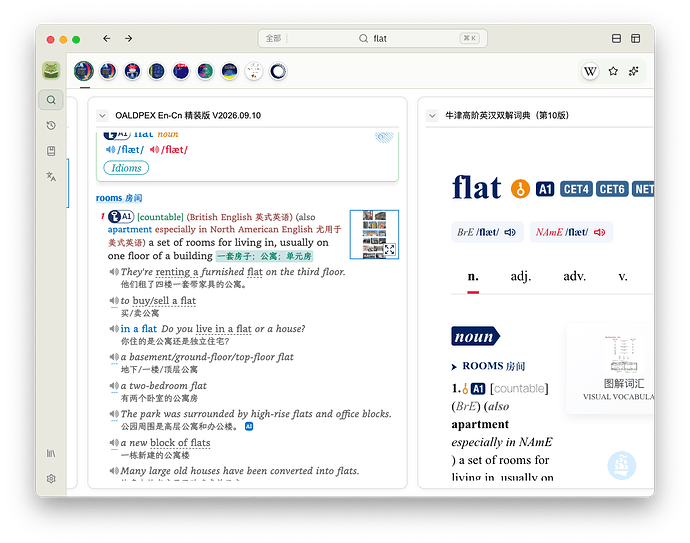Viewport: 690px width, 543px height.
Task: Go back with the left arrow
Action: pyautogui.click(x=106, y=39)
